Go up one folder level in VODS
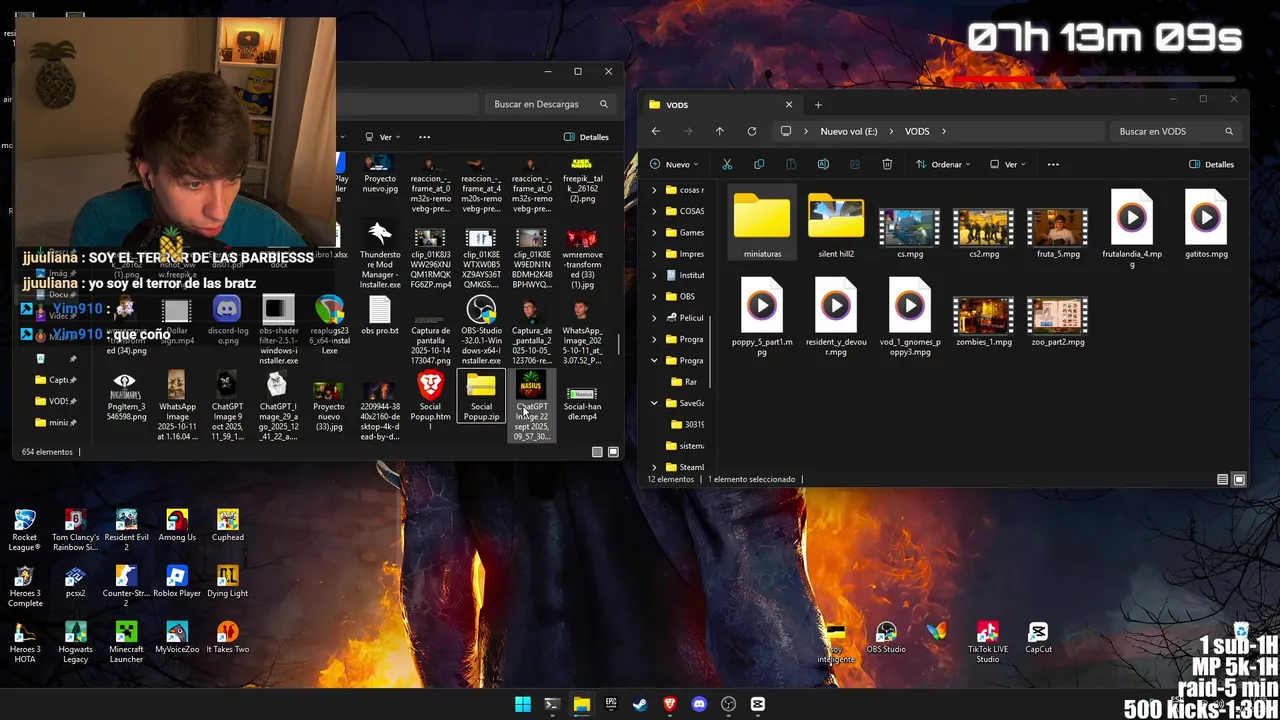Image resolution: width=1280 pixels, height=720 pixels. [x=719, y=131]
